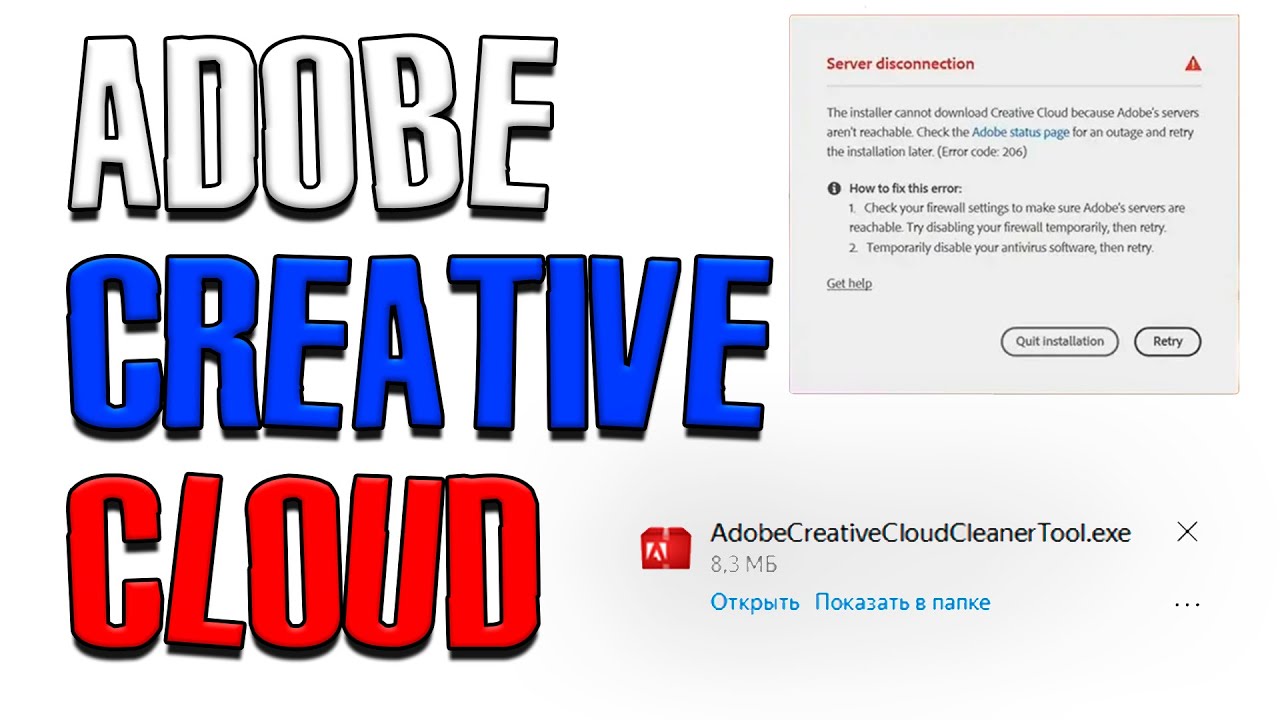Open the Get help link
The image size is (1280, 720).
(849, 284)
